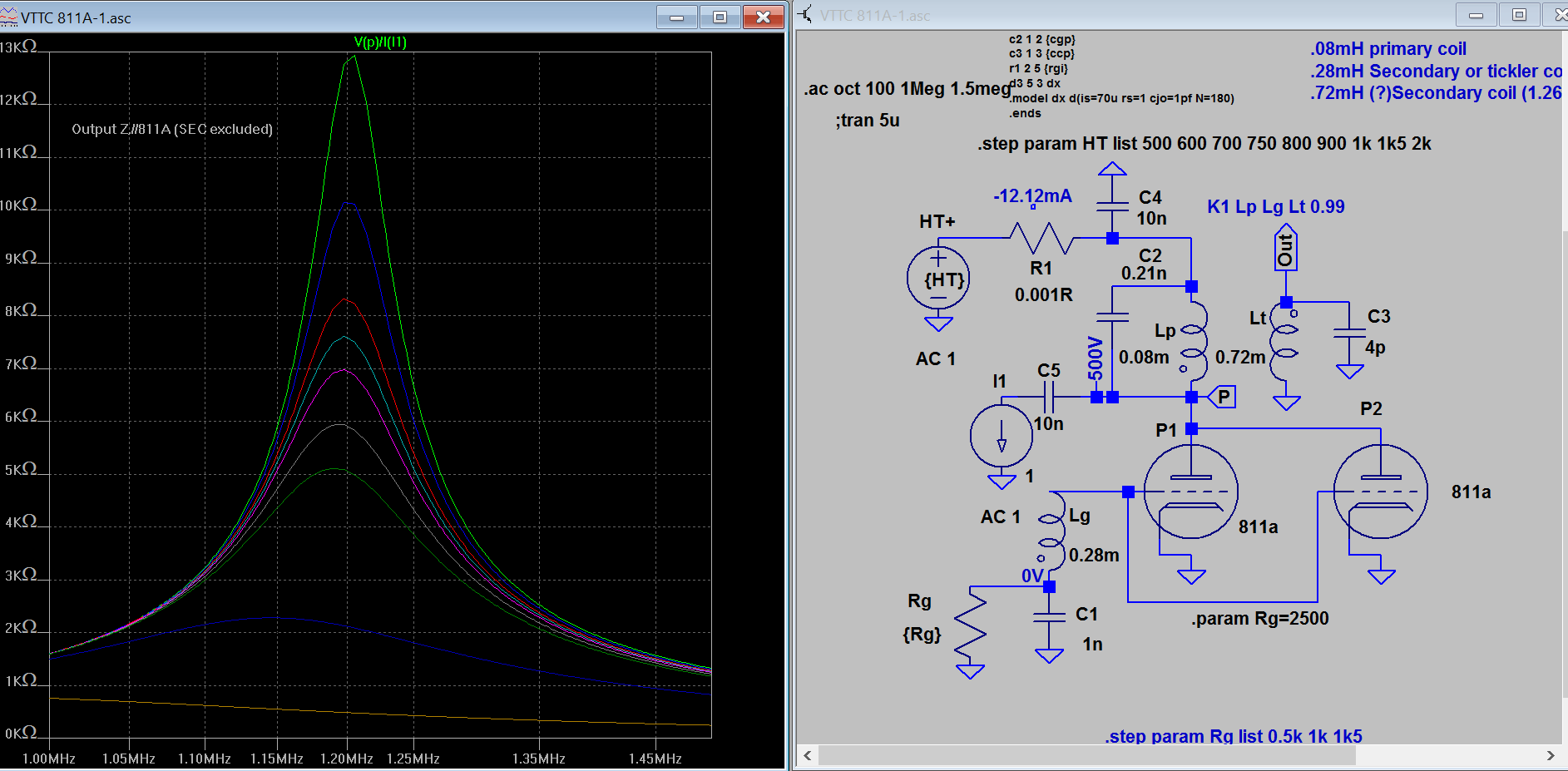The width and height of the screenshot is (1568, 771).
Task: Click the LTspice icon in plot window title bar
Action: pos(9,17)
